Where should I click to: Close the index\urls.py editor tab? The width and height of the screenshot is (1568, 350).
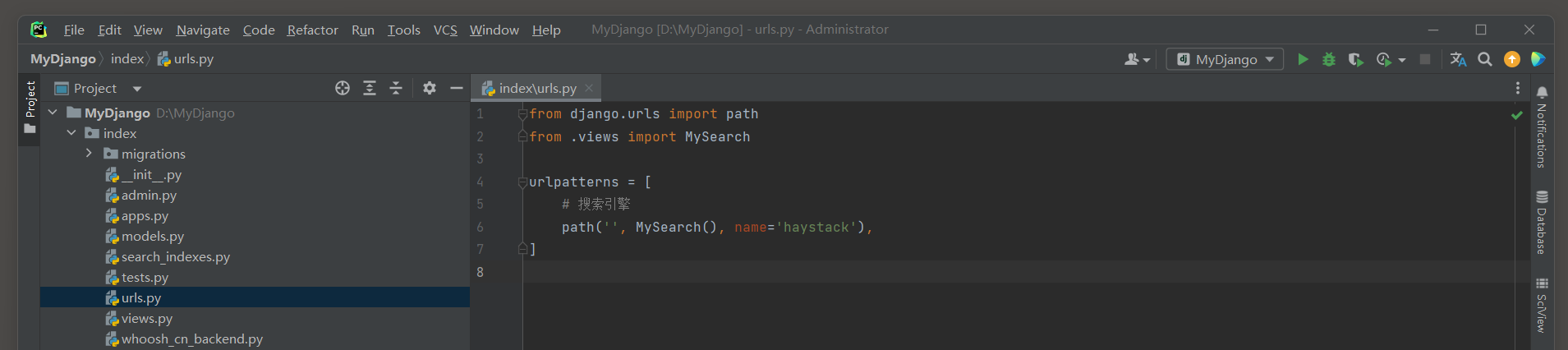coord(589,88)
